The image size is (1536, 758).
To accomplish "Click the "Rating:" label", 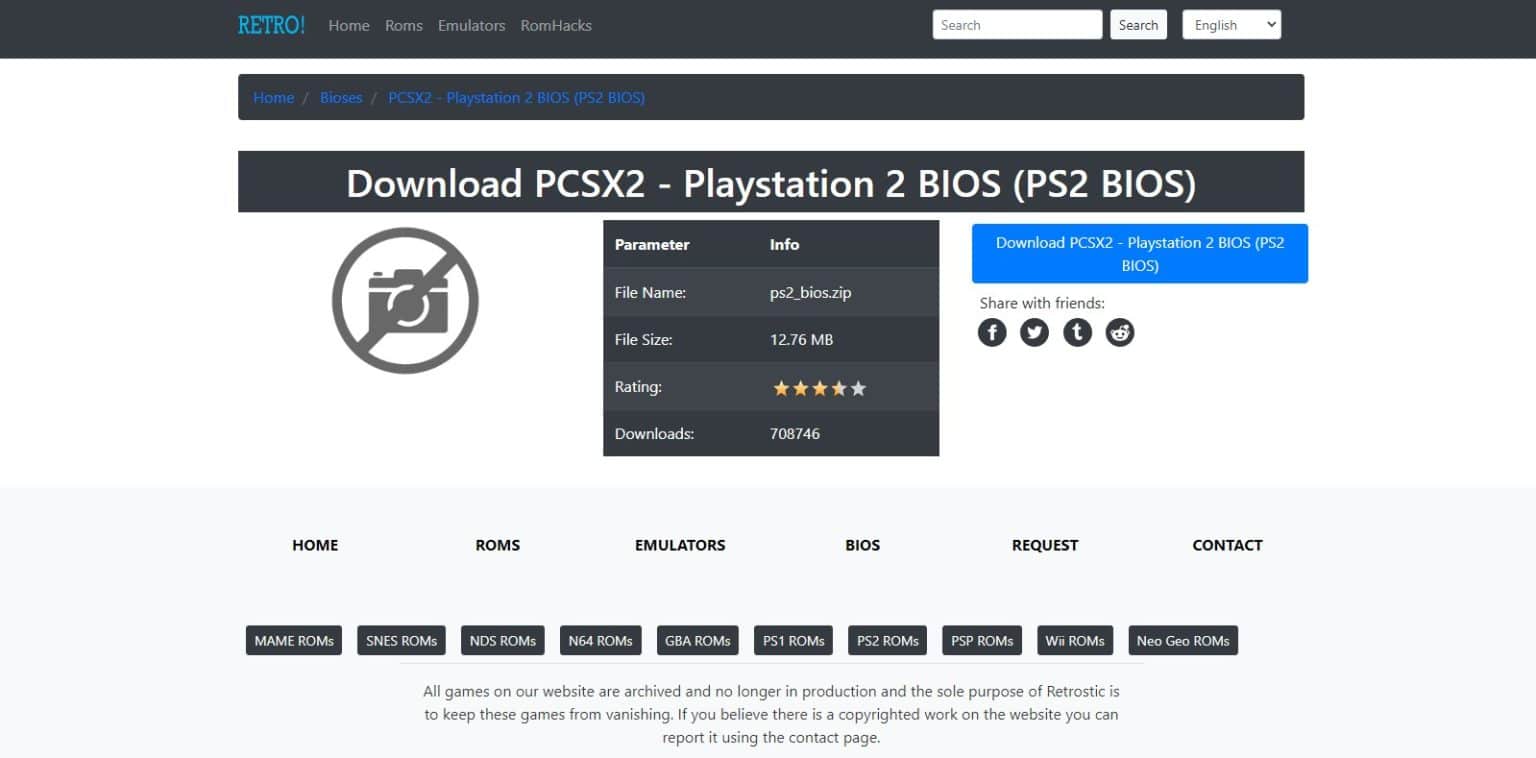I will [638, 387].
